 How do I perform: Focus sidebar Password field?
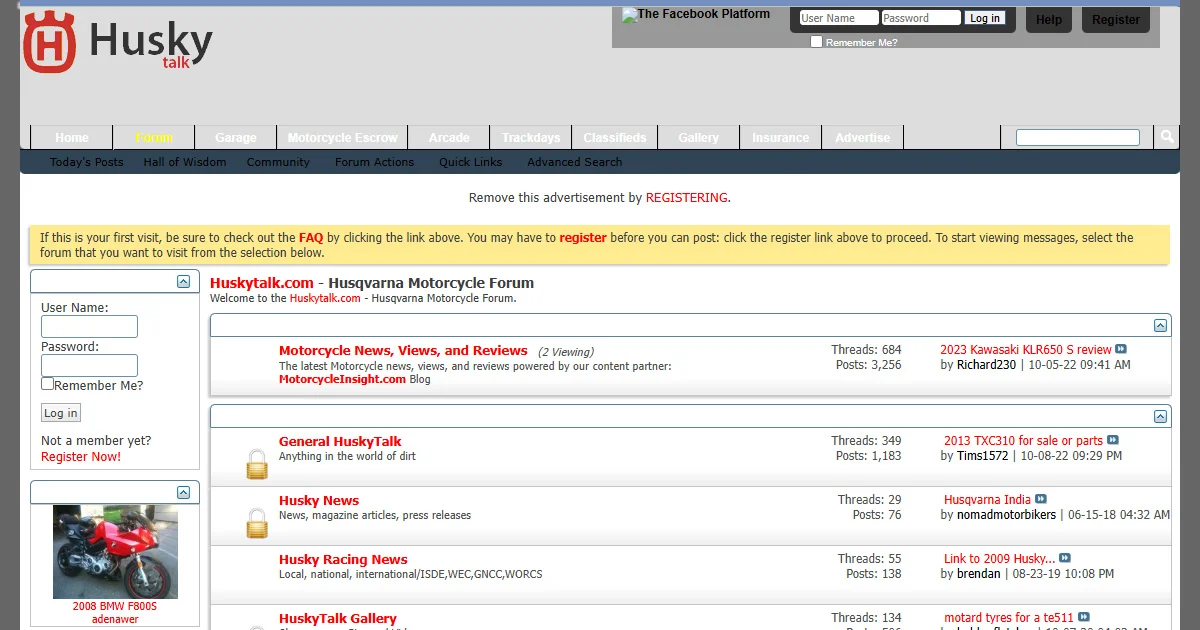click(89, 365)
